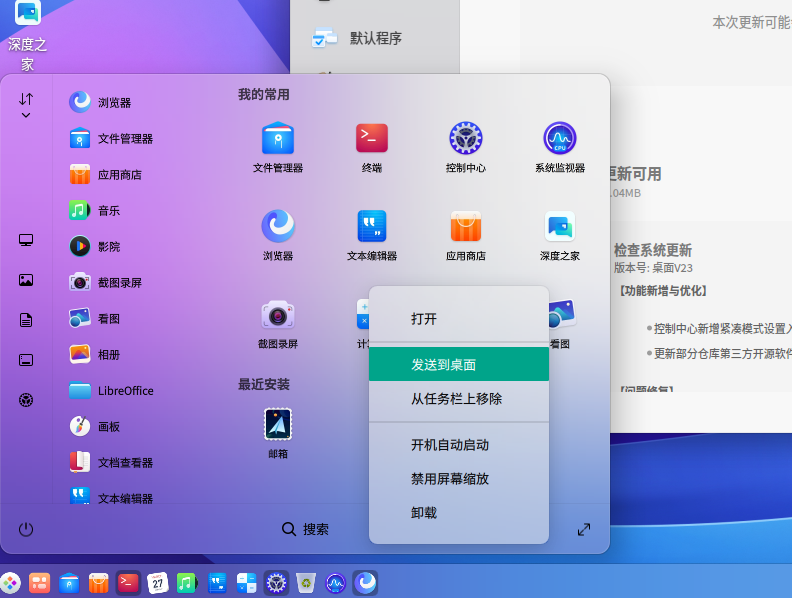Open the system monitor on the taskbar

pos(335,583)
